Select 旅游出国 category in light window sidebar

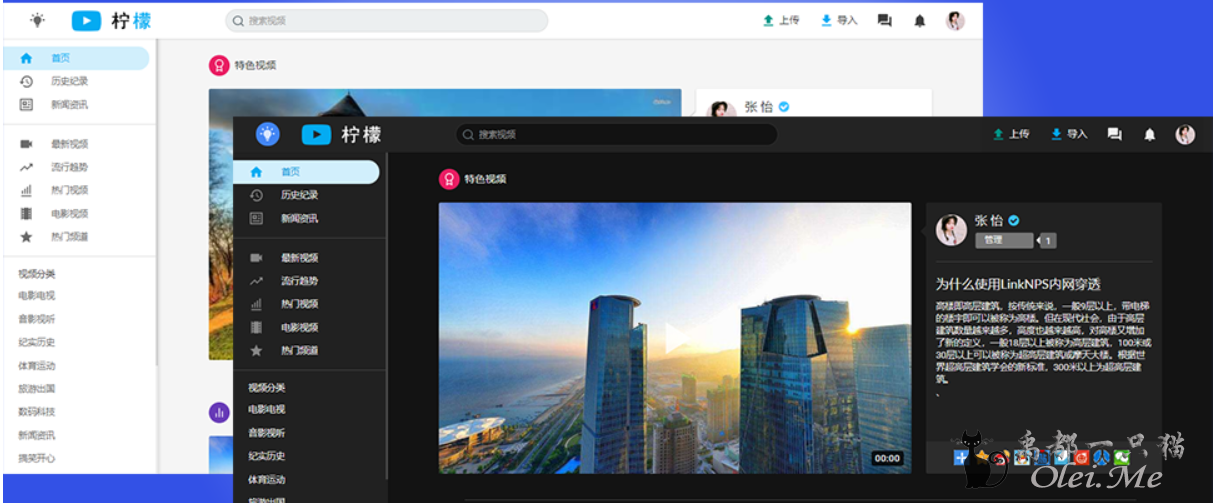pos(37,388)
